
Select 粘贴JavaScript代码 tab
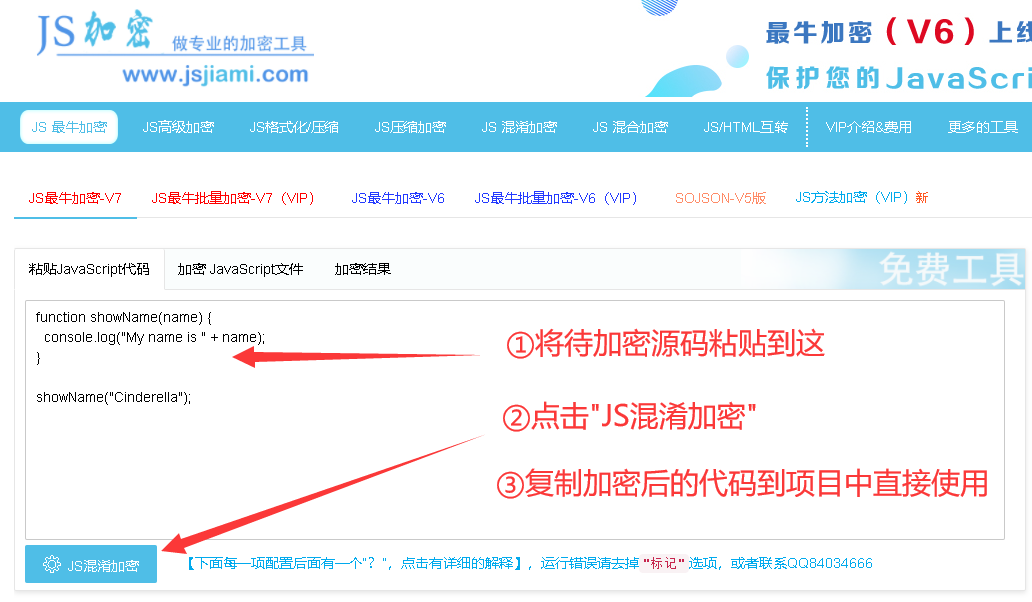tap(90, 269)
